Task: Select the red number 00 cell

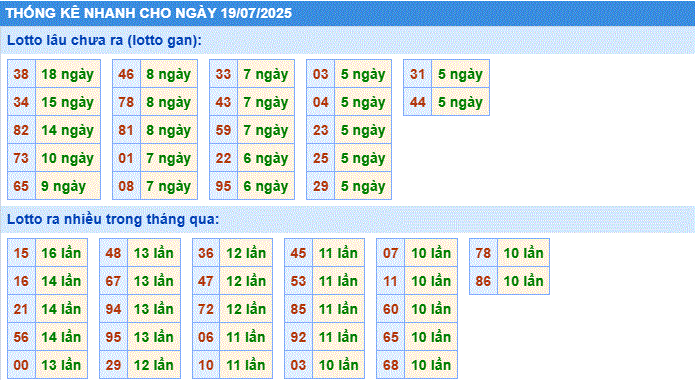Action: point(21,365)
